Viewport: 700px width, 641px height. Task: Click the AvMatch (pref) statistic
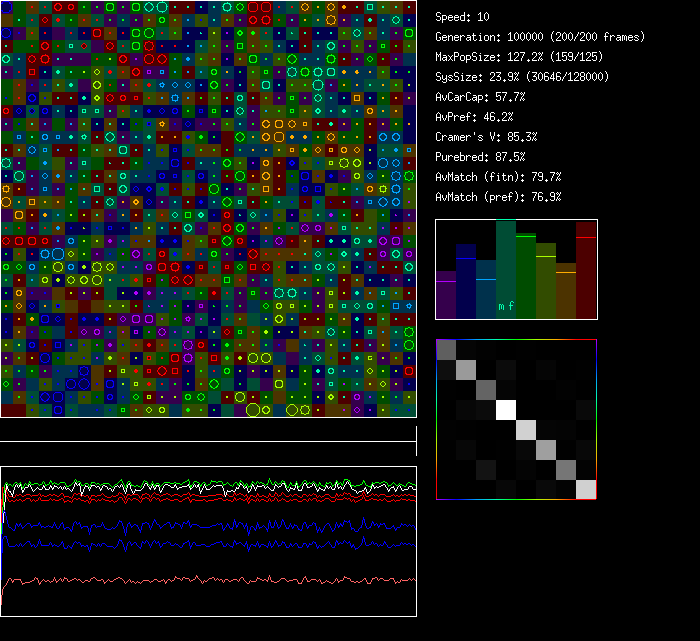tap(498, 197)
